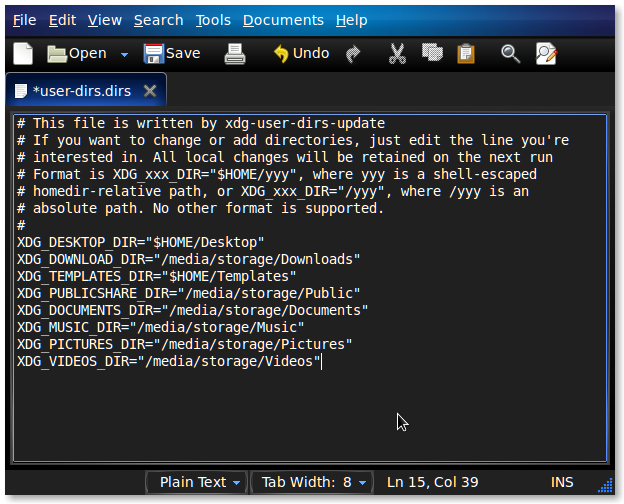The image size is (624, 504).
Task: Undo the last edit
Action: 301,54
